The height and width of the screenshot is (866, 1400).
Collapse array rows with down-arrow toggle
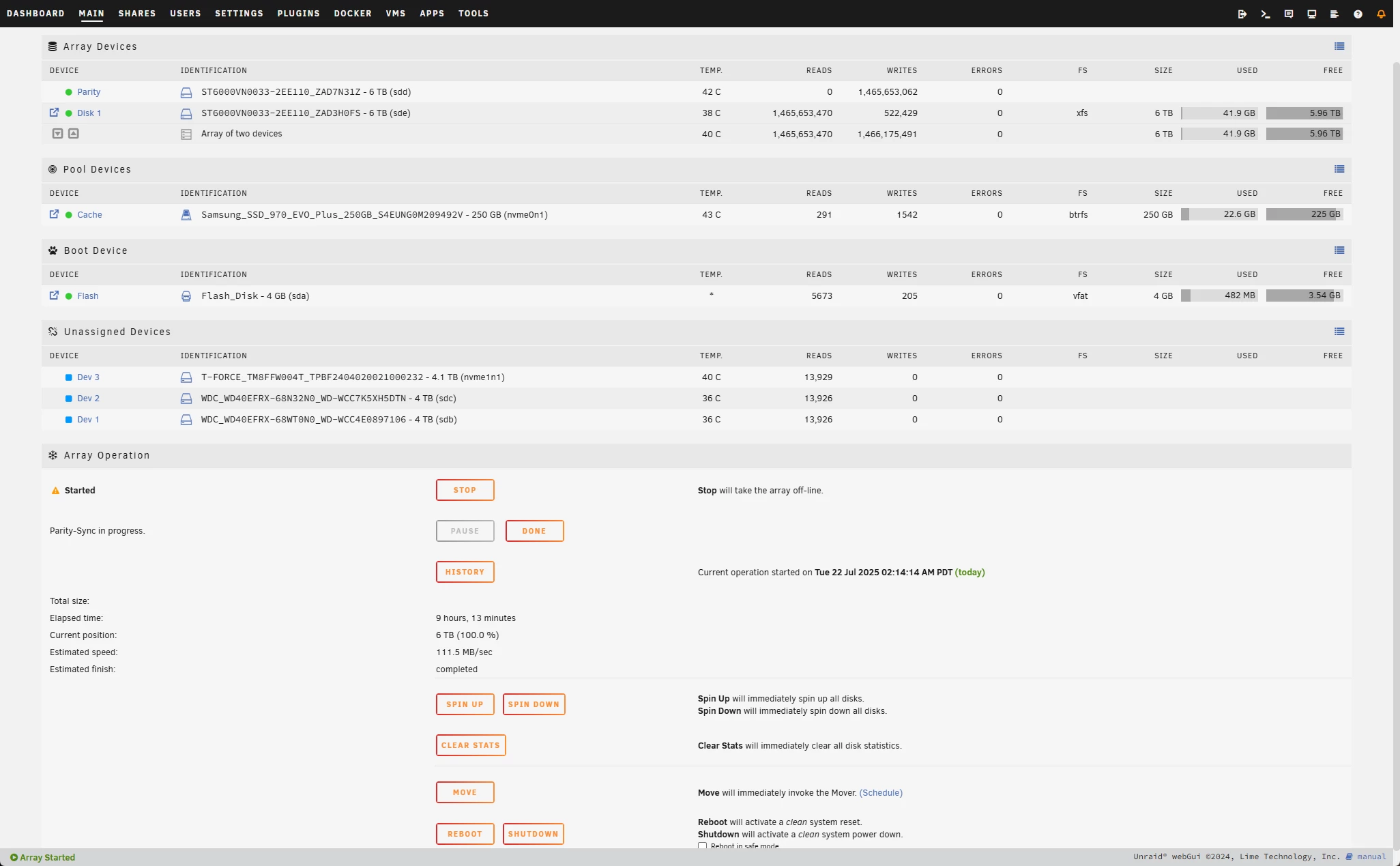coord(57,134)
